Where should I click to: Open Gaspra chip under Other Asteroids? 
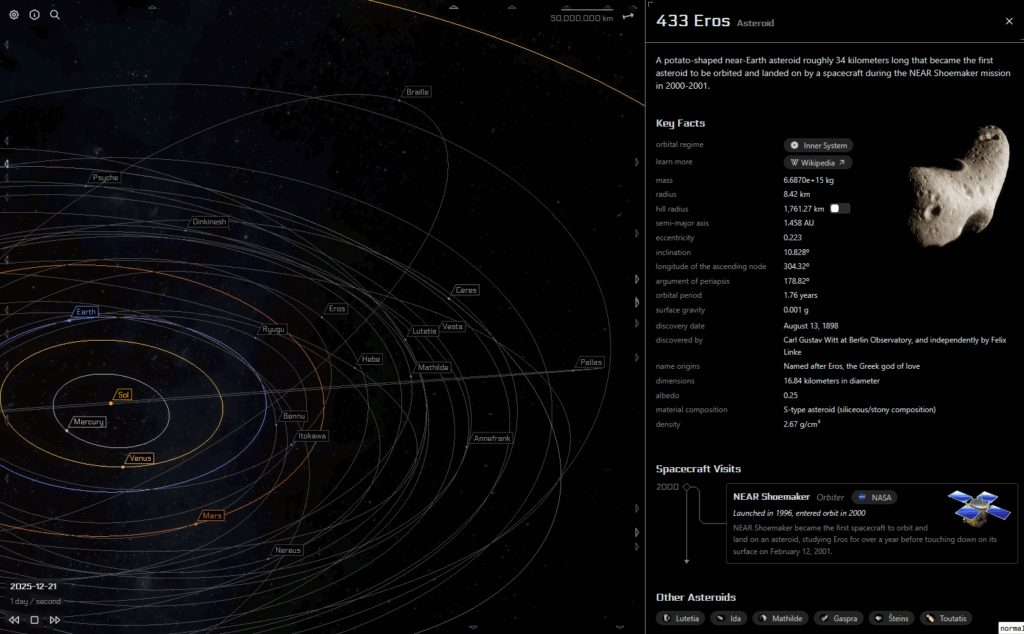(x=839, y=618)
